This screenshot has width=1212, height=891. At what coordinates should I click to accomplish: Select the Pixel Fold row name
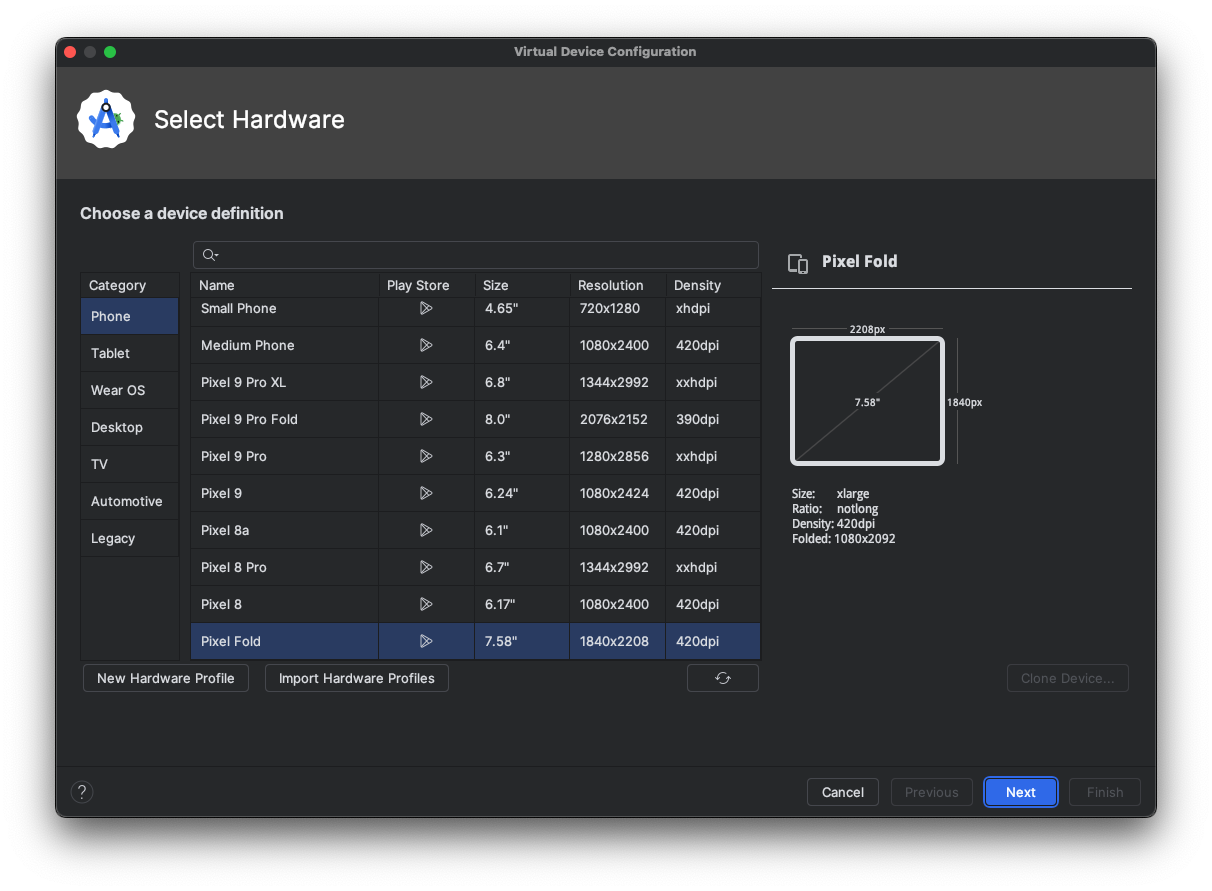pos(231,641)
